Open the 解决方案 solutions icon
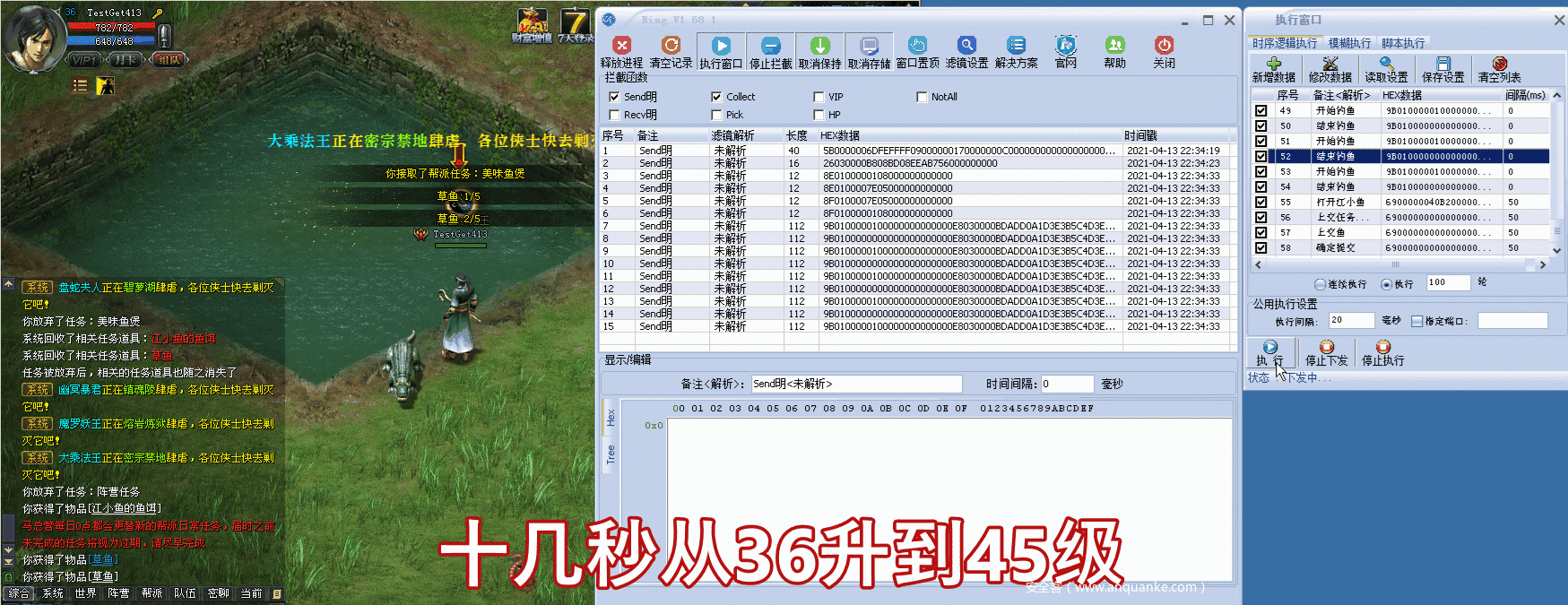Image resolution: width=1568 pixels, height=605 pixels. [x=1016, y=47]
